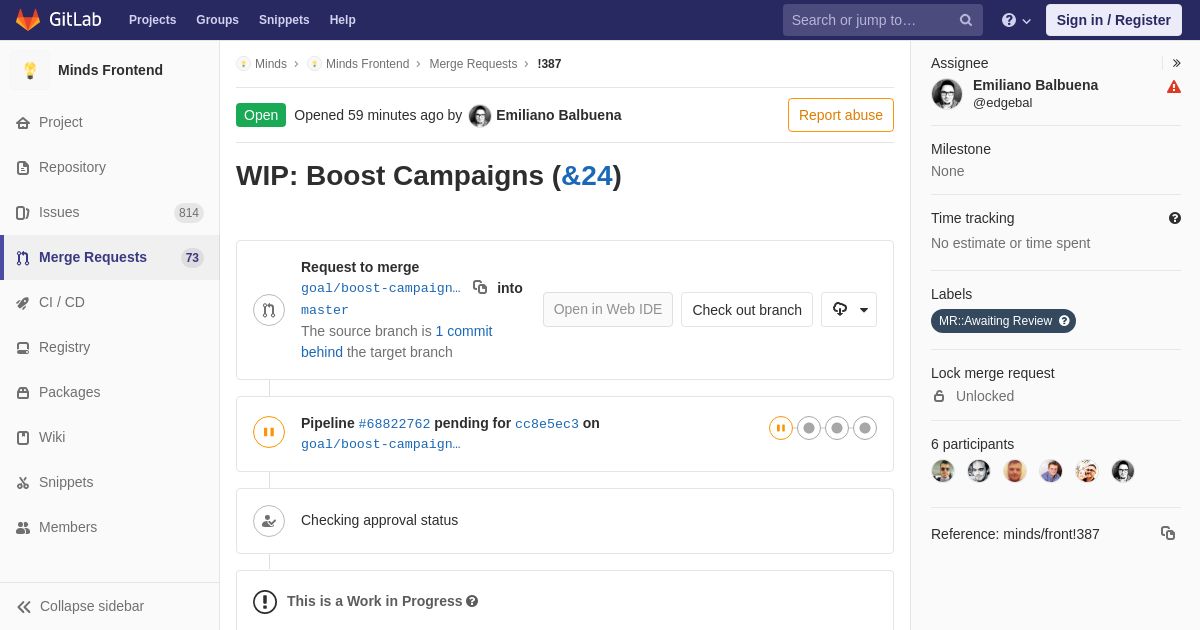
Task: Click the search magnifier icon
Action: click(x=966, y=20)
